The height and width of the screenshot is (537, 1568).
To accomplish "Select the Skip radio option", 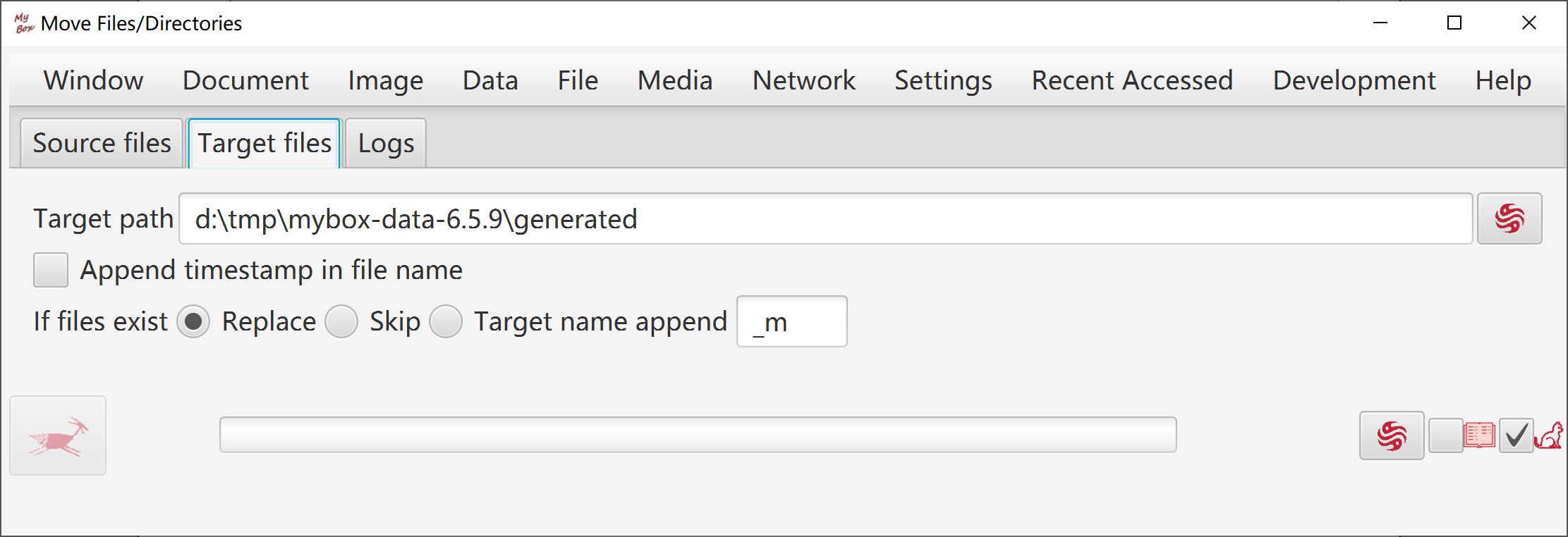I will point(341,322).
